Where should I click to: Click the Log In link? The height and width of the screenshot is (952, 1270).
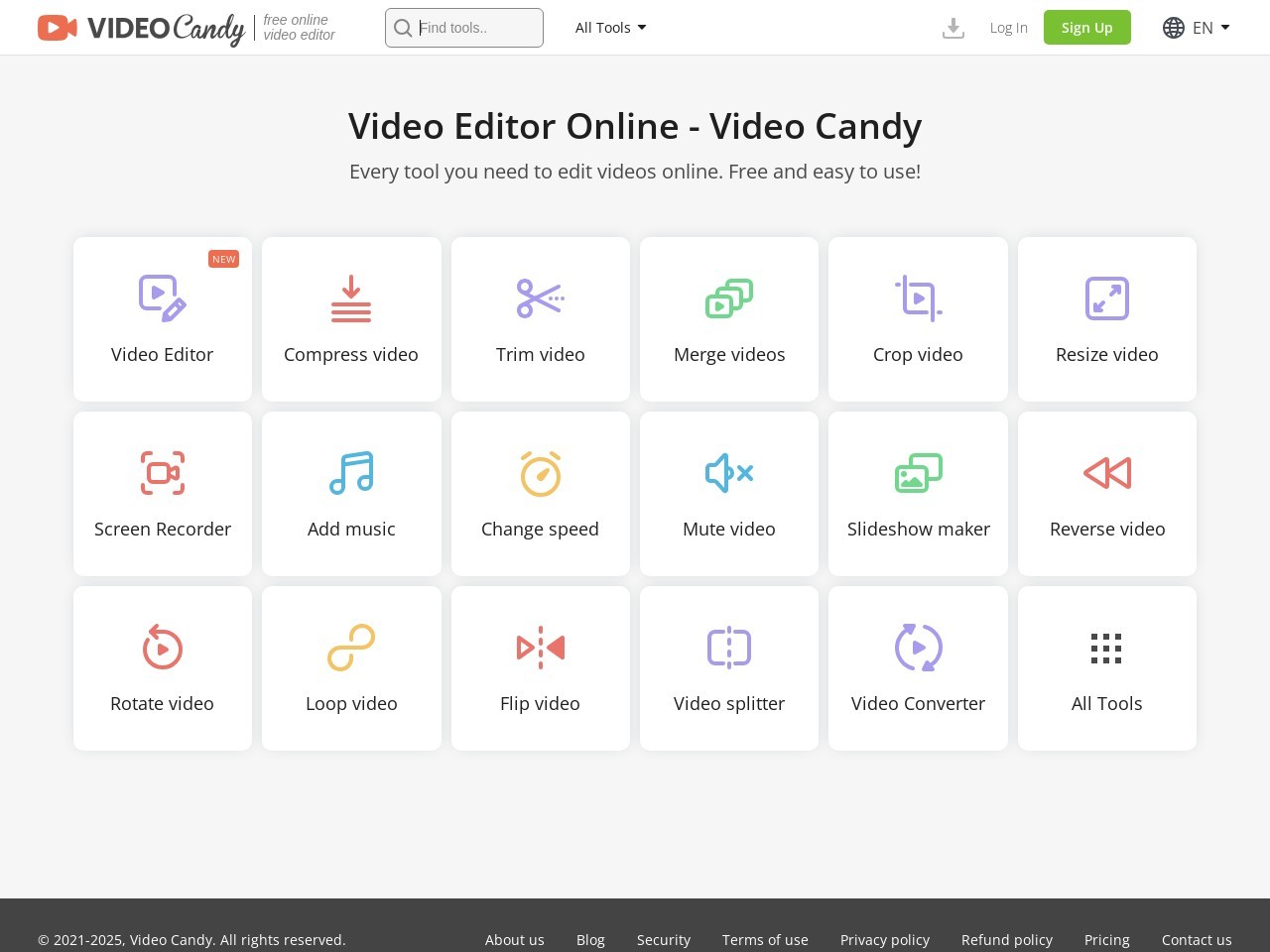tap(1008, 28)
